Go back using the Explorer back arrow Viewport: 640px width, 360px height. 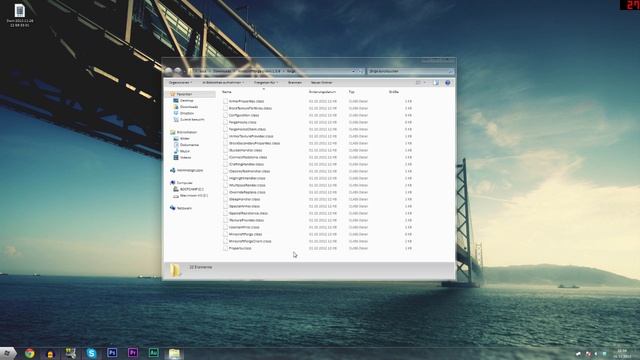169,71
